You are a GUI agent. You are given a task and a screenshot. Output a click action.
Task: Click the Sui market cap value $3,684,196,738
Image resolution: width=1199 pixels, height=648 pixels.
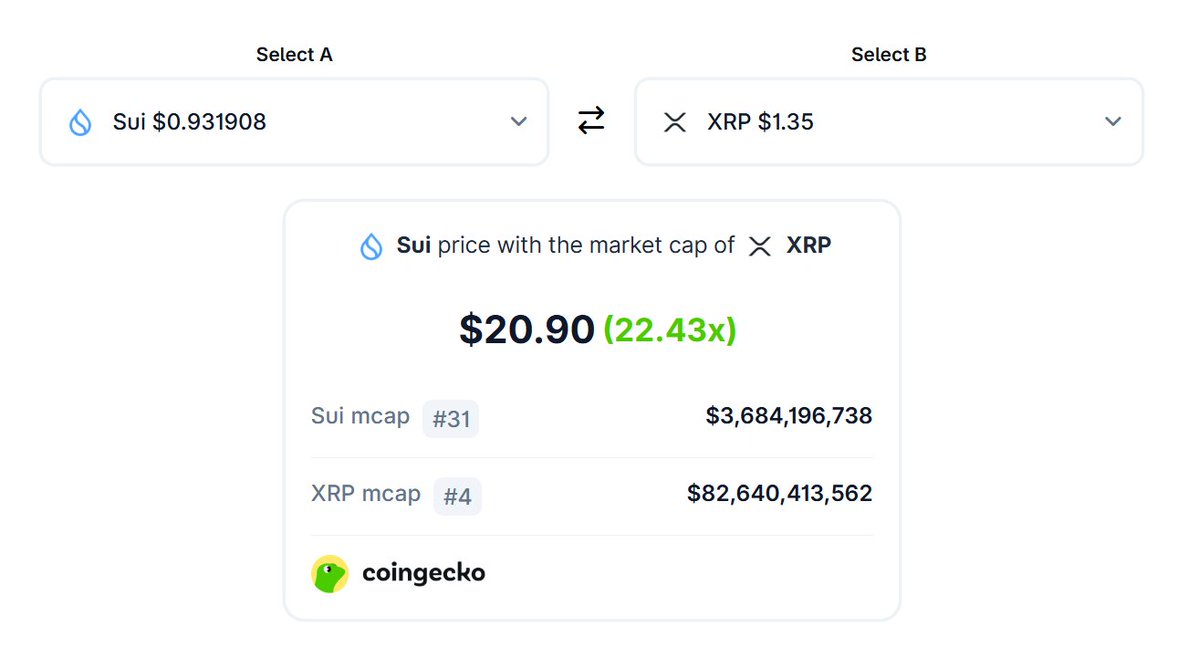(x=789, y=416)
